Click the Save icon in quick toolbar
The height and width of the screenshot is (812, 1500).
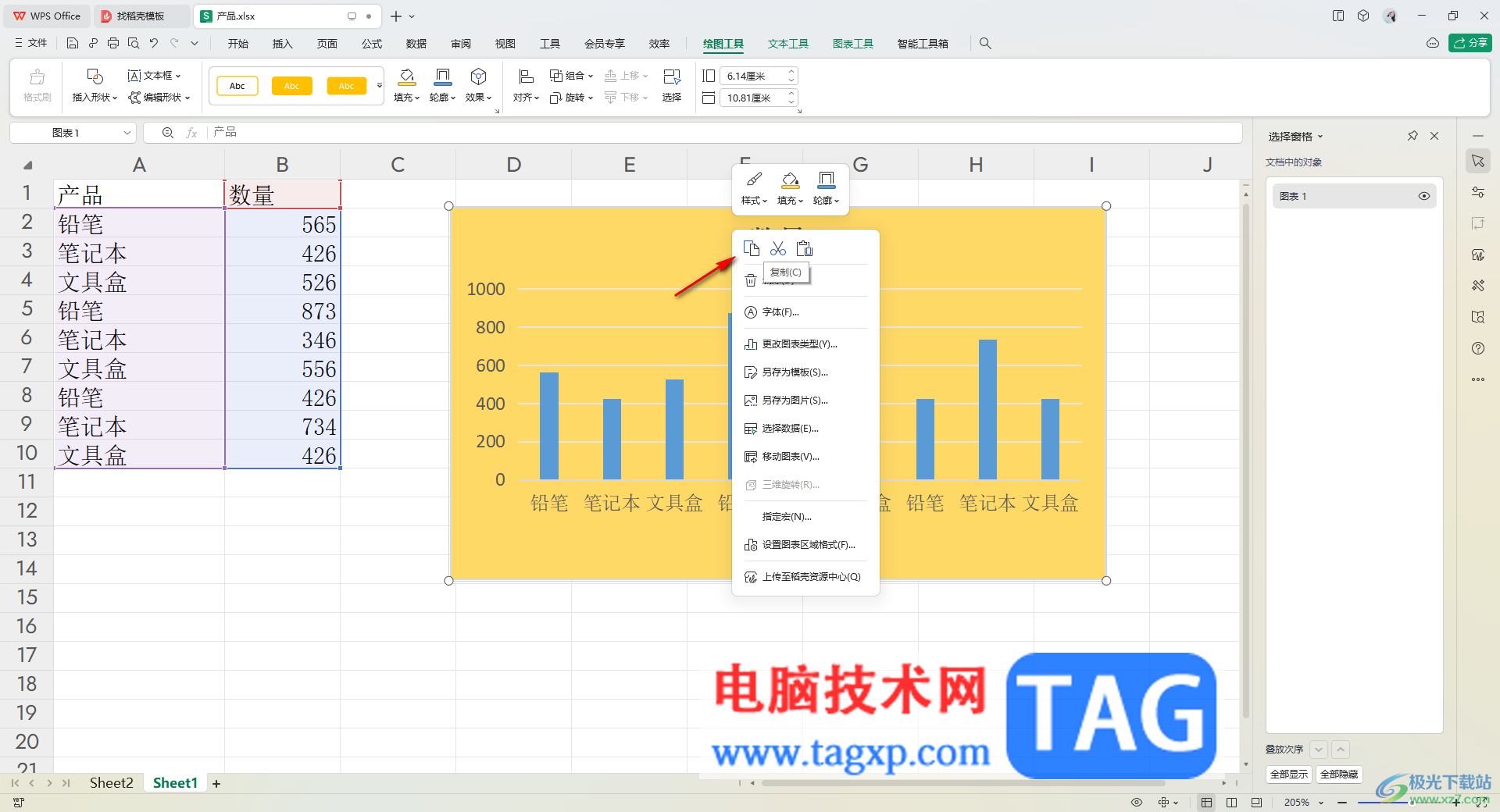click(73, 44)
